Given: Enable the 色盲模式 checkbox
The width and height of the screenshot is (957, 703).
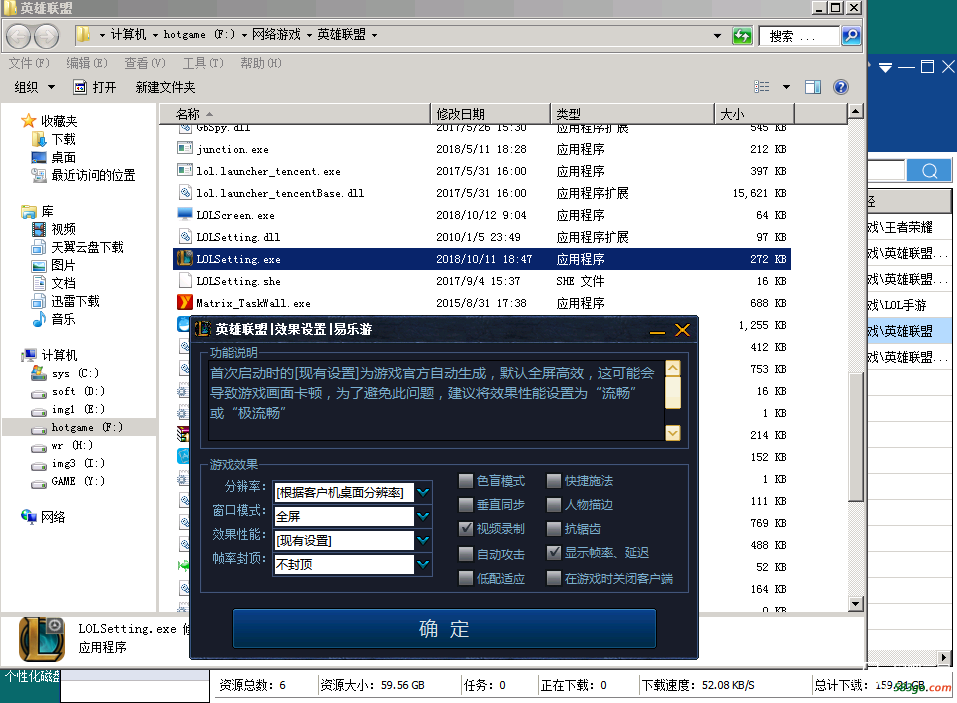Looking at the screenshot, I should 466,481.
